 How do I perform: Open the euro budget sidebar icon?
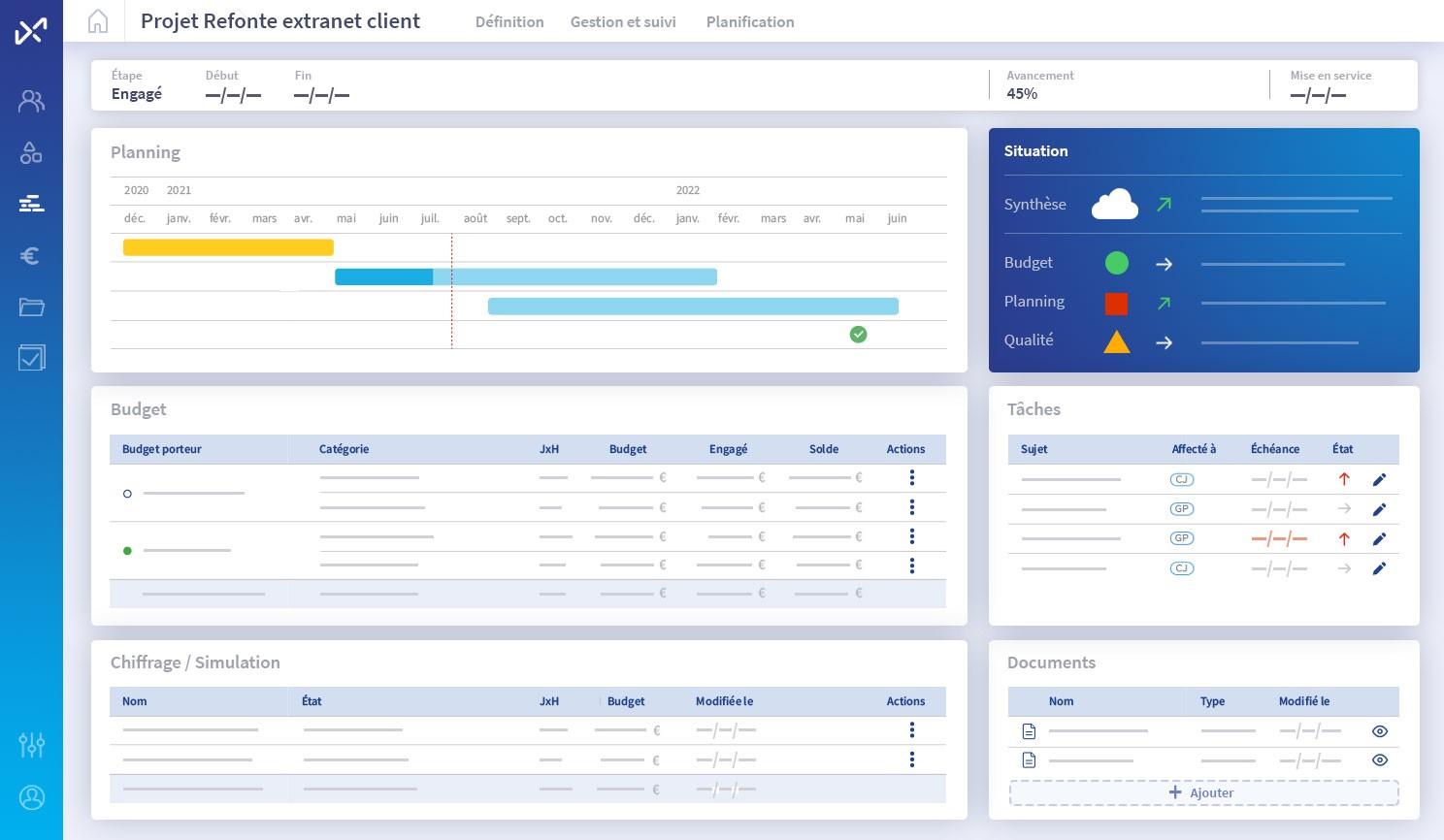(x=31, y=255)
